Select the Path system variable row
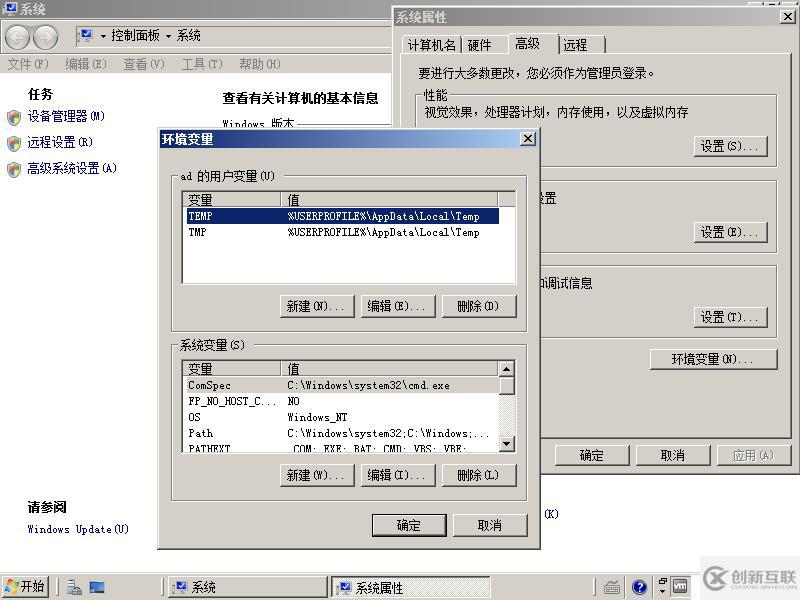This screenshot has height=600, width=800. [x=340, y=434]
